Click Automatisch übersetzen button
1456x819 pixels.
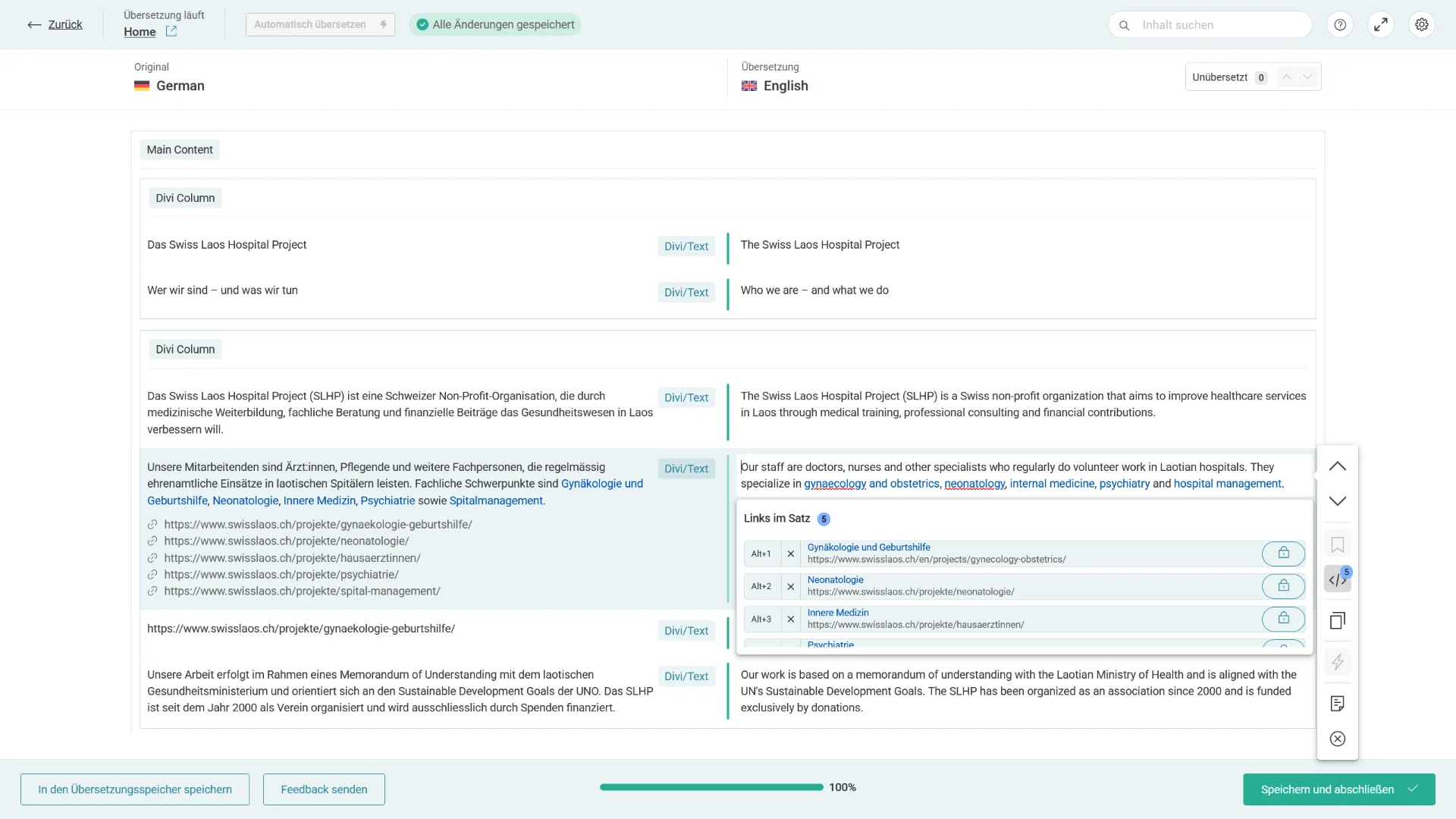click(x=320, y=25)
